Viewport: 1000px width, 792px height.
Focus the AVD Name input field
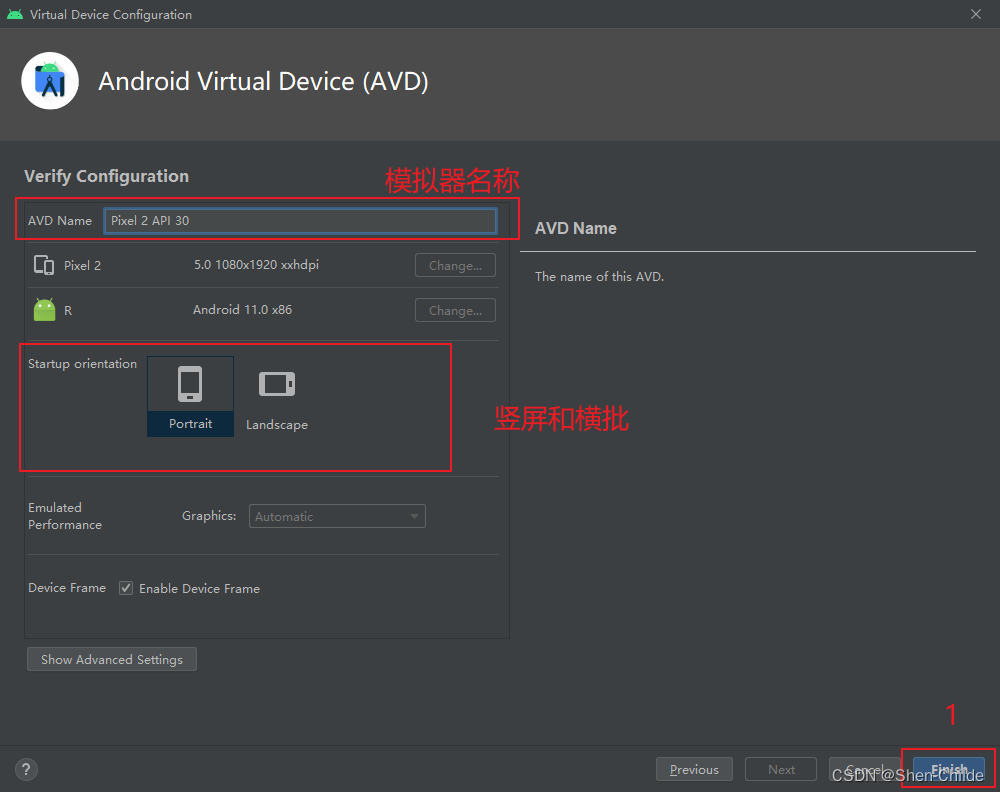pos(300,221)
